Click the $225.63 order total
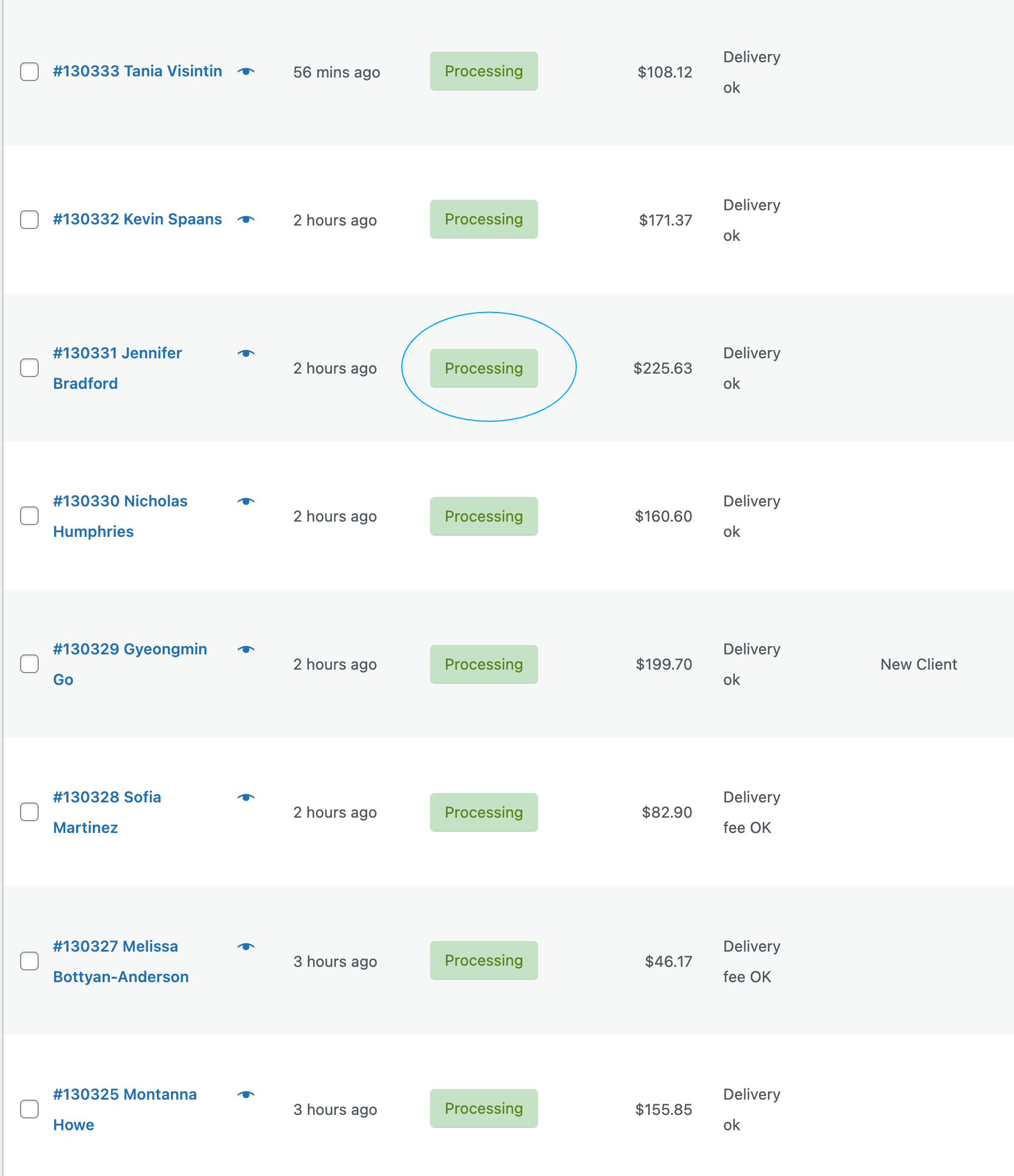 click(x=663, y=368)
